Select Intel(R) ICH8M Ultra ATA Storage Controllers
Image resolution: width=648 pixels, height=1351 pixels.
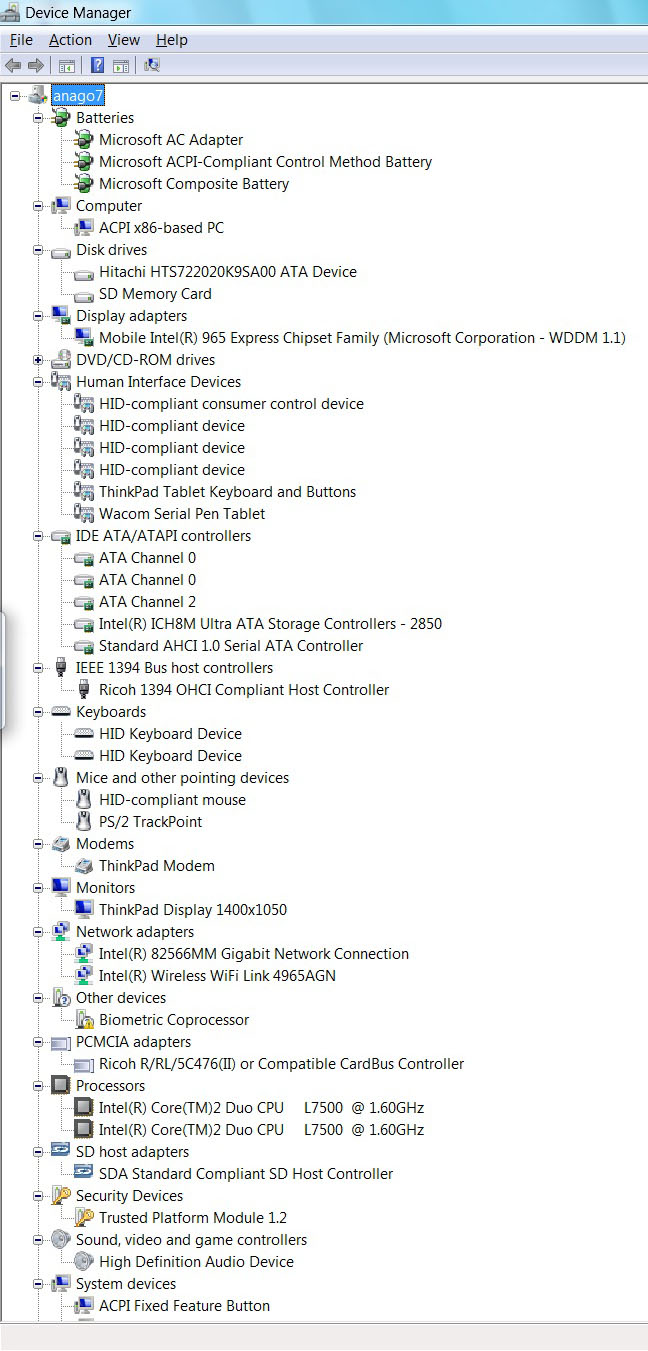coord(270,624)
